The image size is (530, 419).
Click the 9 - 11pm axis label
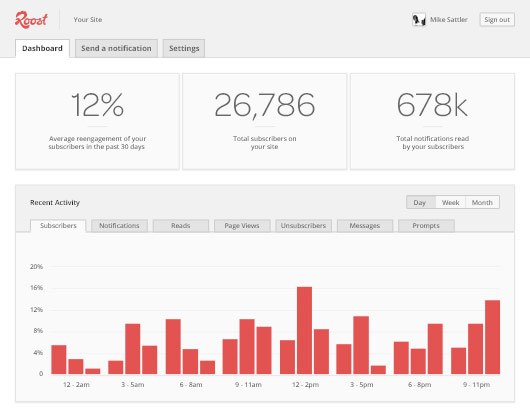point(477,385)
